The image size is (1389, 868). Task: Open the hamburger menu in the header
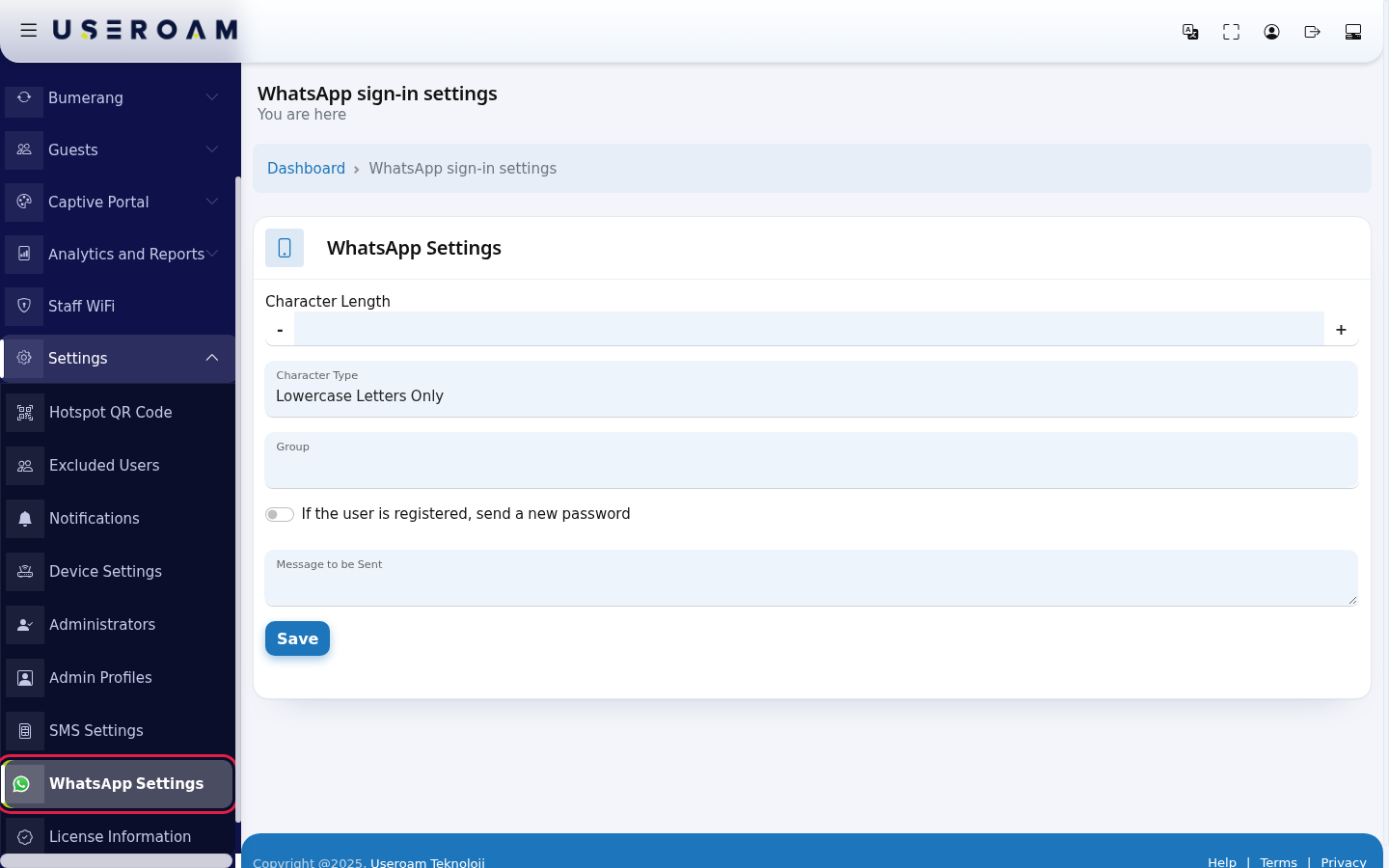(29, 31)
